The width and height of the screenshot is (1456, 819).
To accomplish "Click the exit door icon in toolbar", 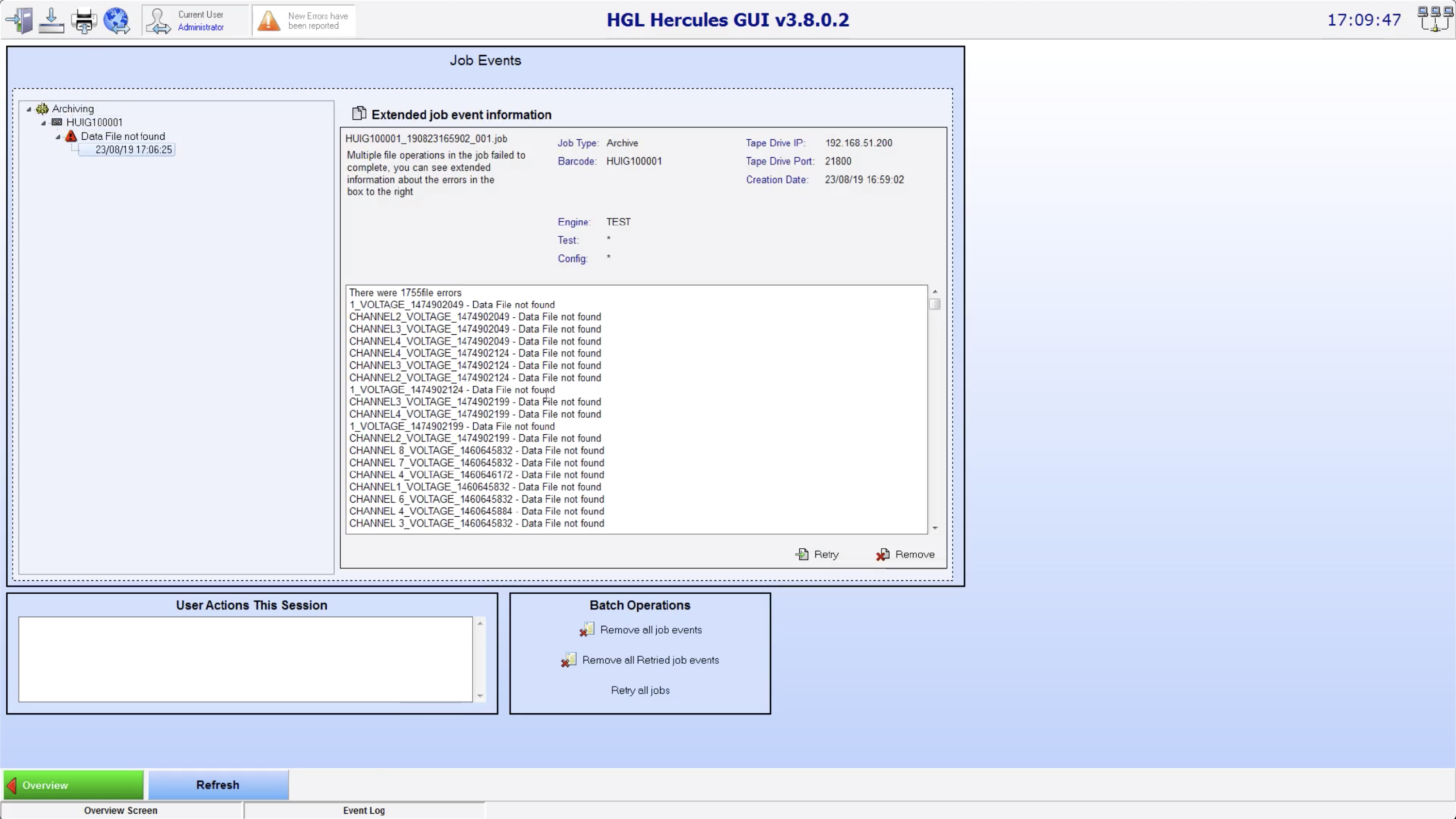I will click(20, 20).
